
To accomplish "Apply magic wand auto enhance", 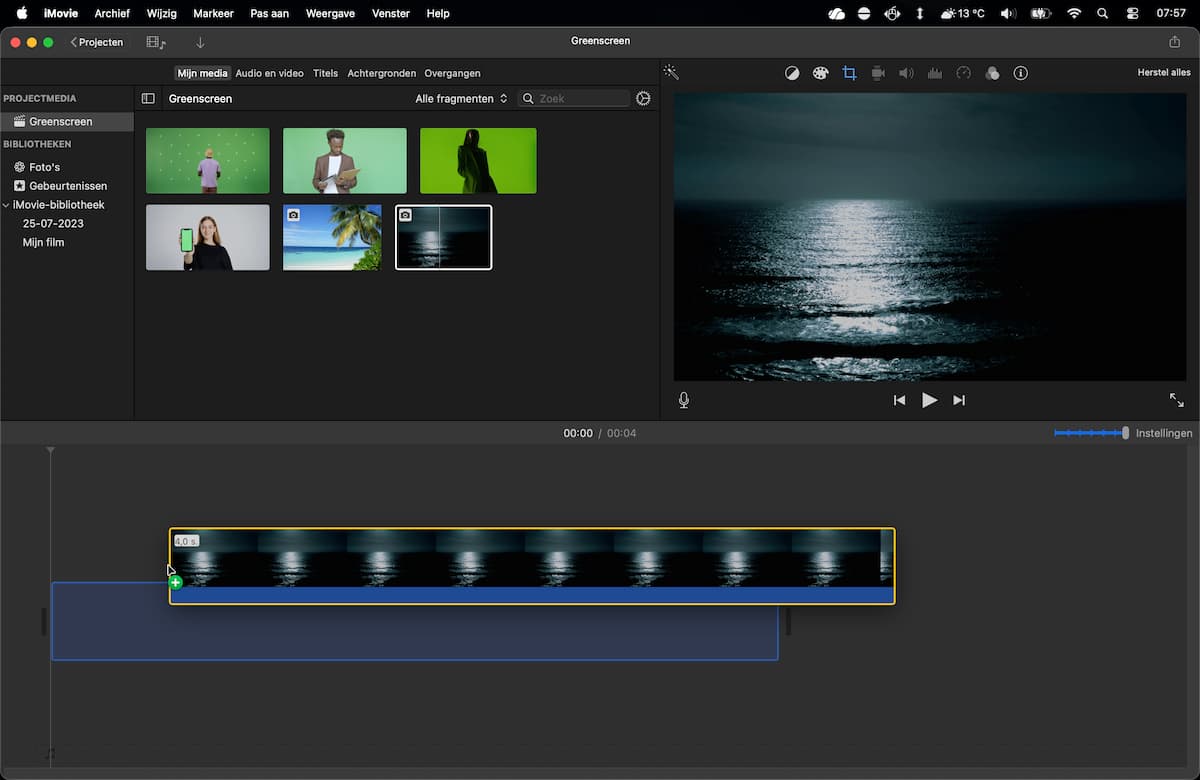I will point(671,72).
